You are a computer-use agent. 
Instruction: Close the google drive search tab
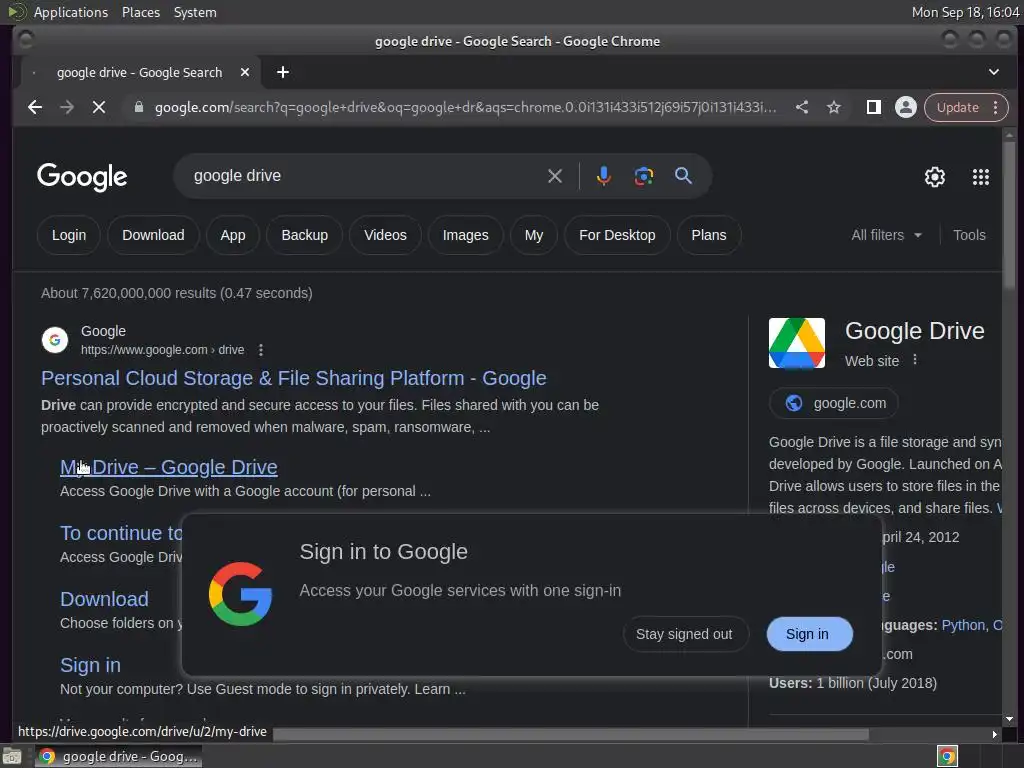[x=245, y=72]
